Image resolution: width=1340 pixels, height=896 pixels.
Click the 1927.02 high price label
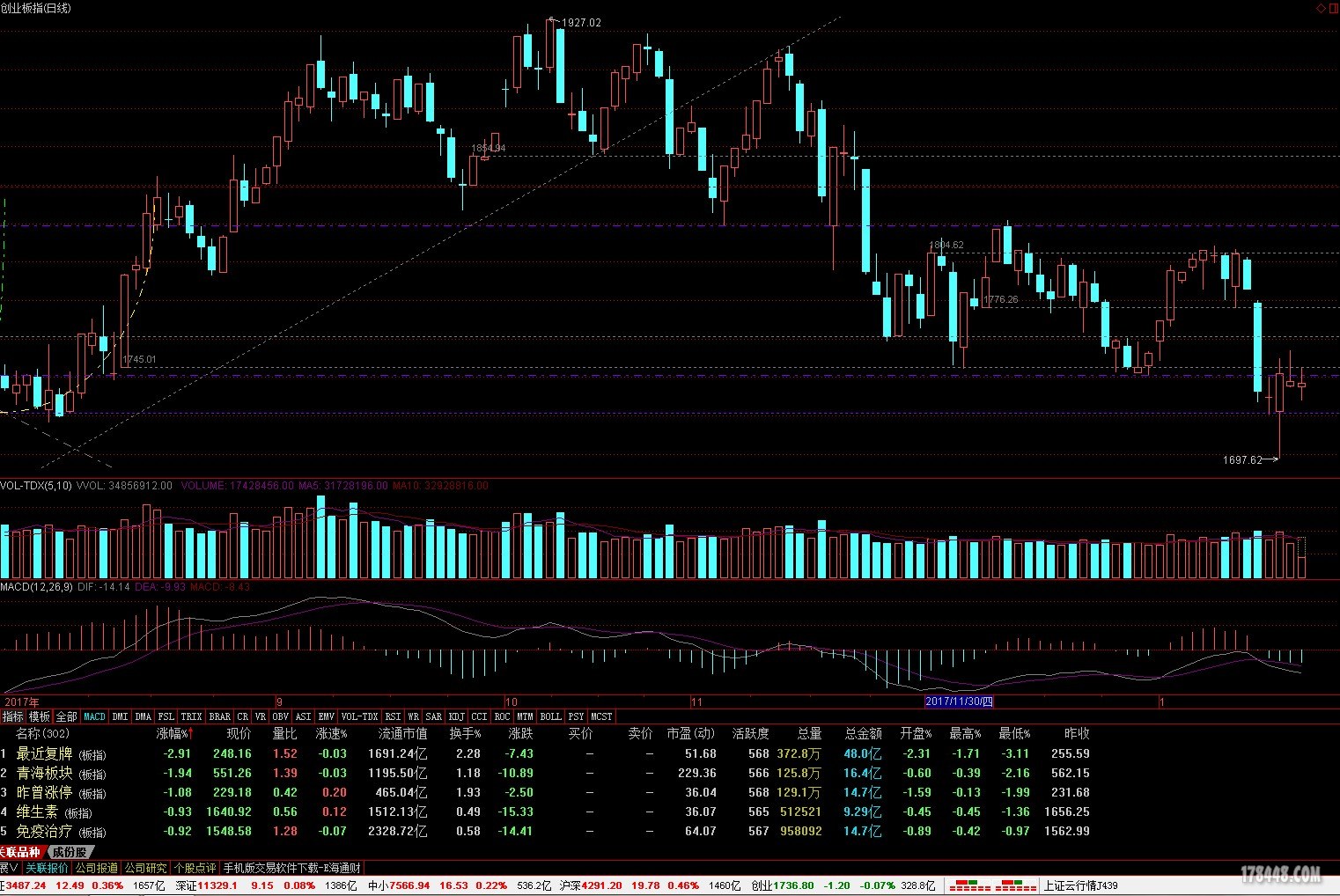tap(581, 23)
